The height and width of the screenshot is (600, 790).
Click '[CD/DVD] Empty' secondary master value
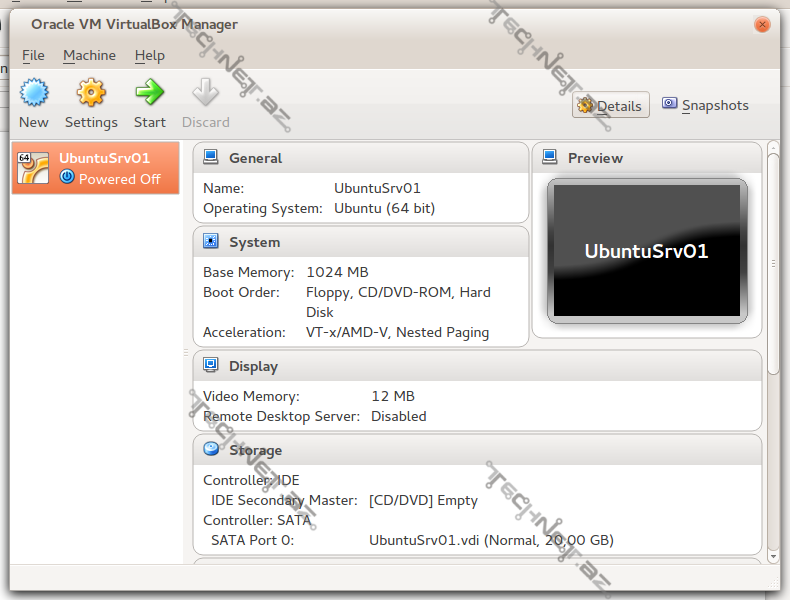tap(423, 501)
